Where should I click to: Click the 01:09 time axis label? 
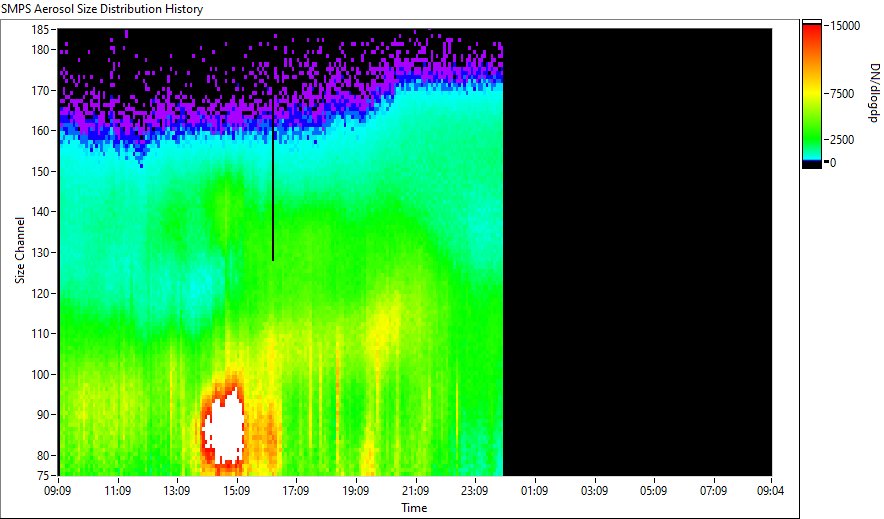click(534, 491)
